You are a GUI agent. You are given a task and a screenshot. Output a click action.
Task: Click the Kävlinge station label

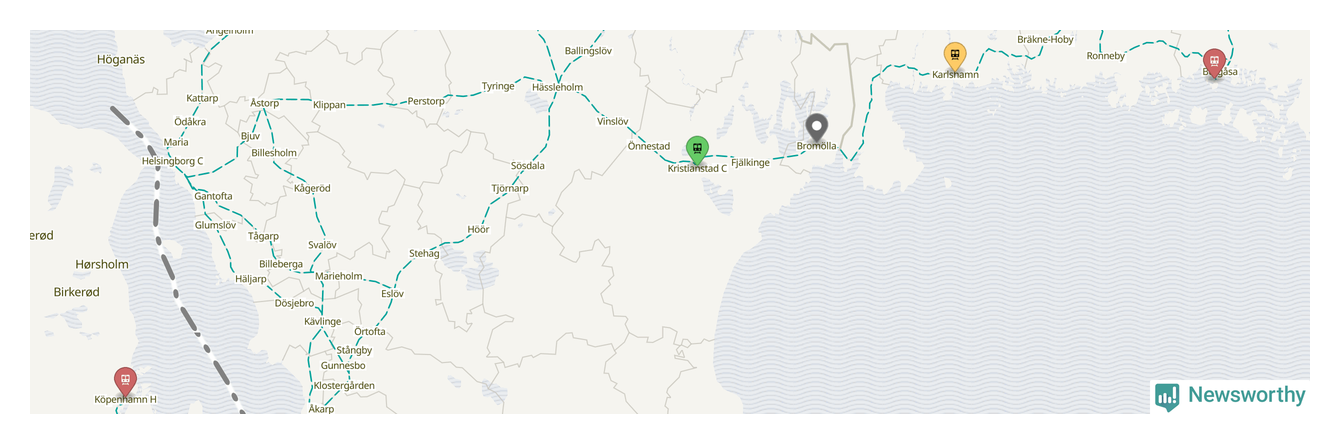(323, 322)
